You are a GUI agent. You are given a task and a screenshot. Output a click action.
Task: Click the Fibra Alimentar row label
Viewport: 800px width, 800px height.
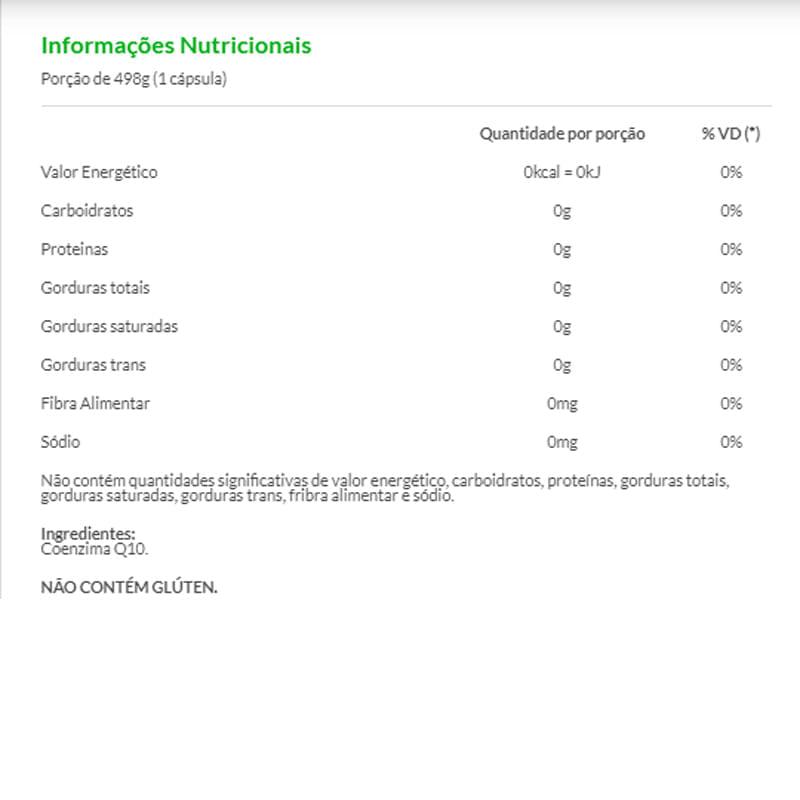(95, 403)
